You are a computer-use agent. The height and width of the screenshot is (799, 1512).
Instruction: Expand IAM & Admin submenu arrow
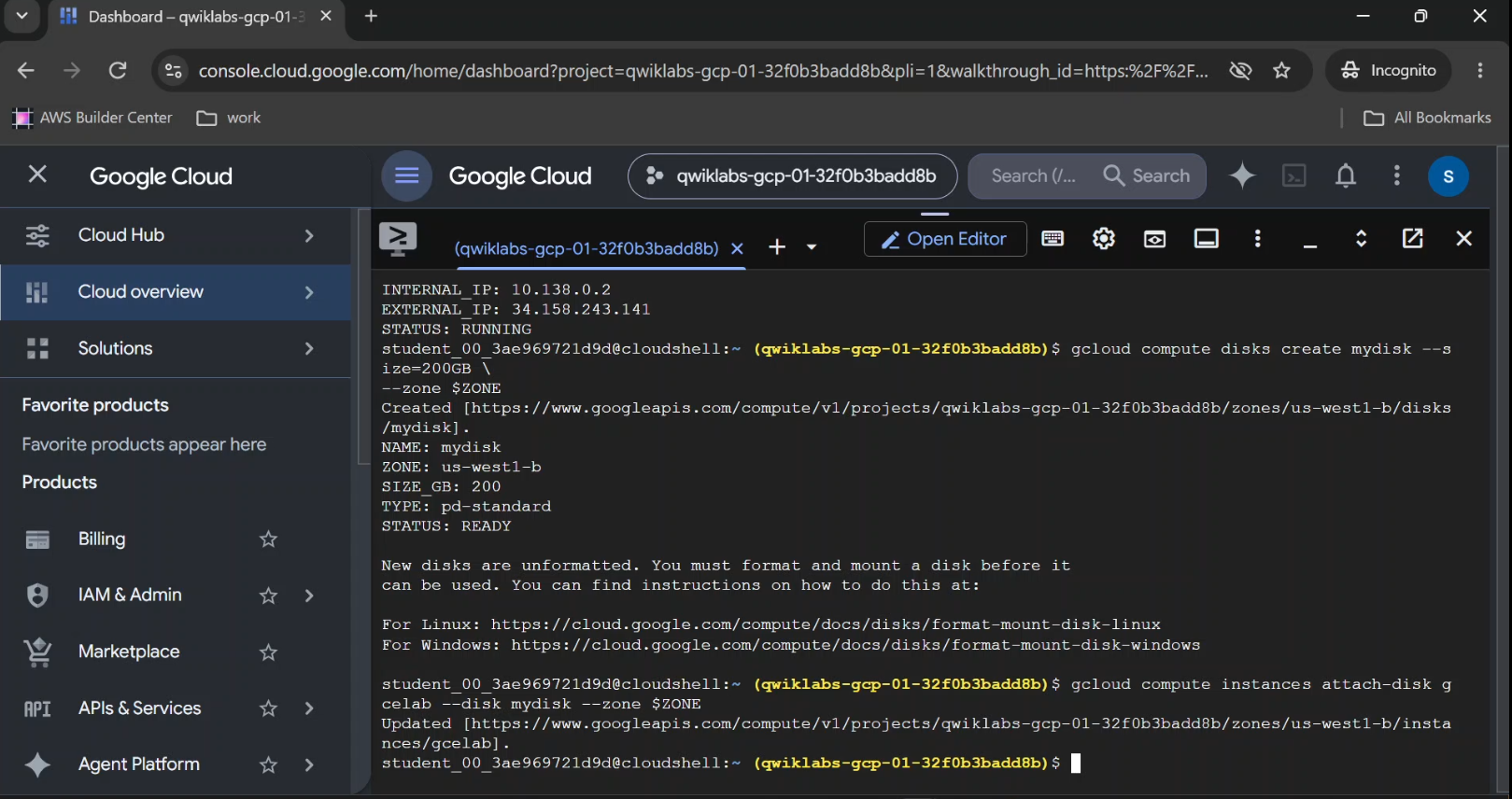309,596
